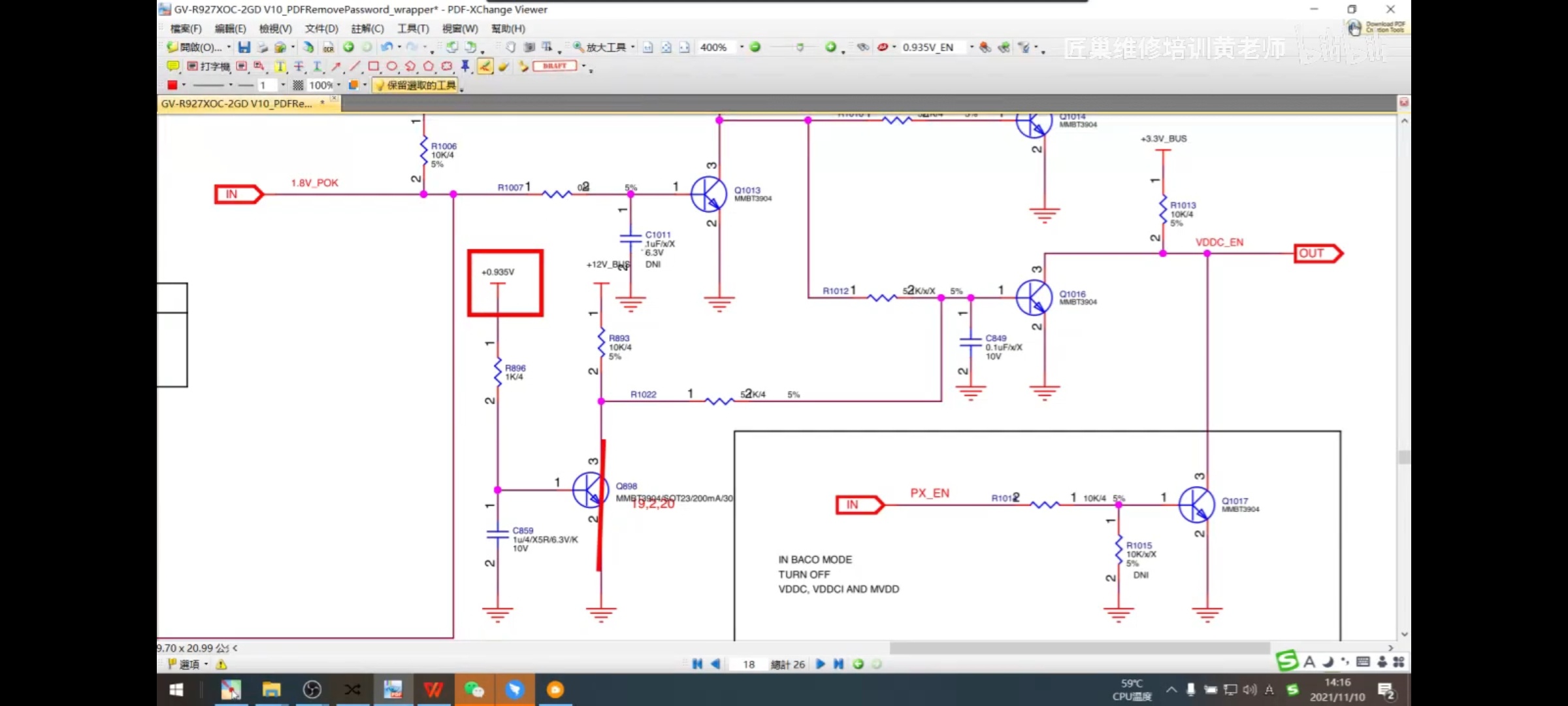1568x706 pixels.
Task: Open the Tools (工具) menu
Action: click(413, 28)
